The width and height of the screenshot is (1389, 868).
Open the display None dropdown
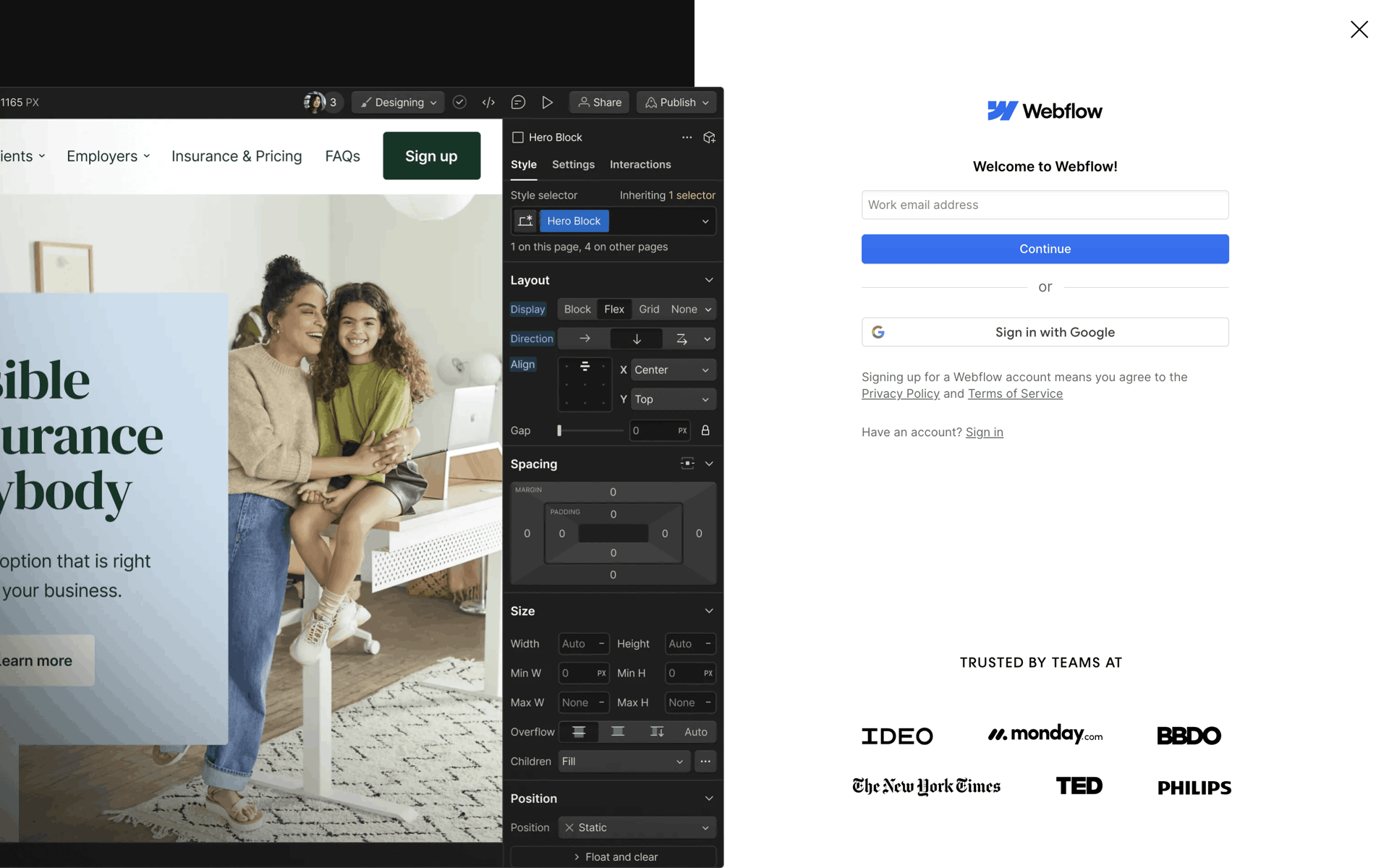pyautogui.click(x=691, y=309)
